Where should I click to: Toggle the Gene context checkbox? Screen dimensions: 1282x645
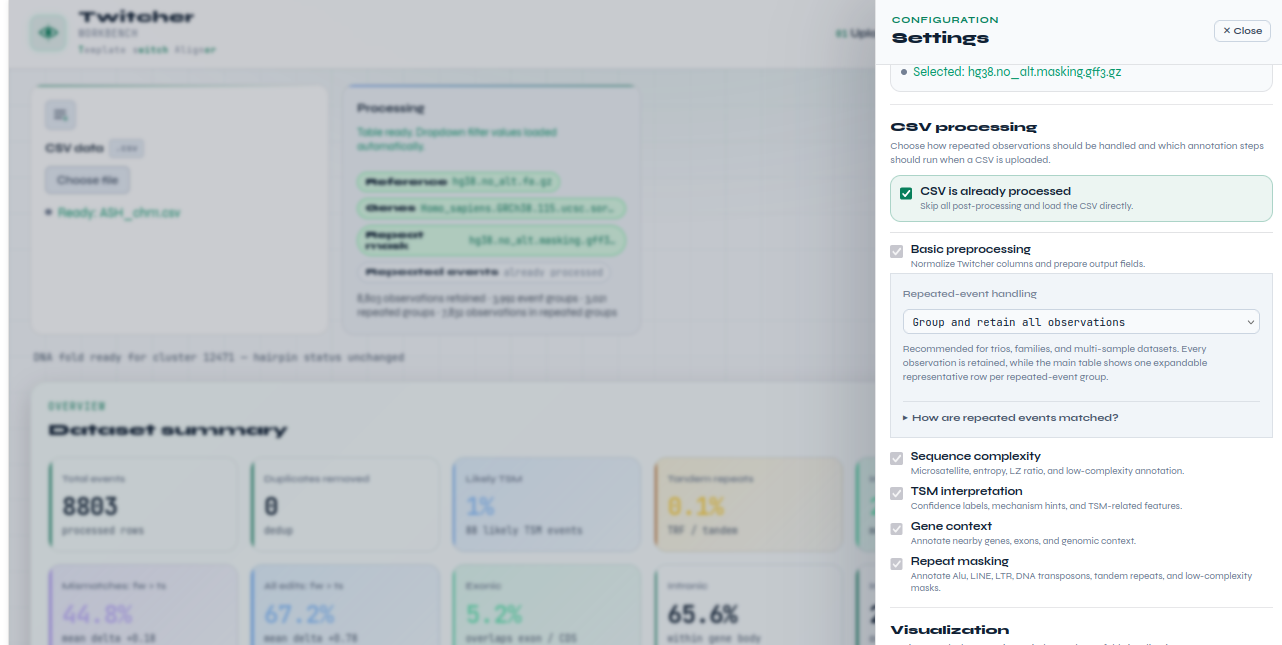[897, 528]
